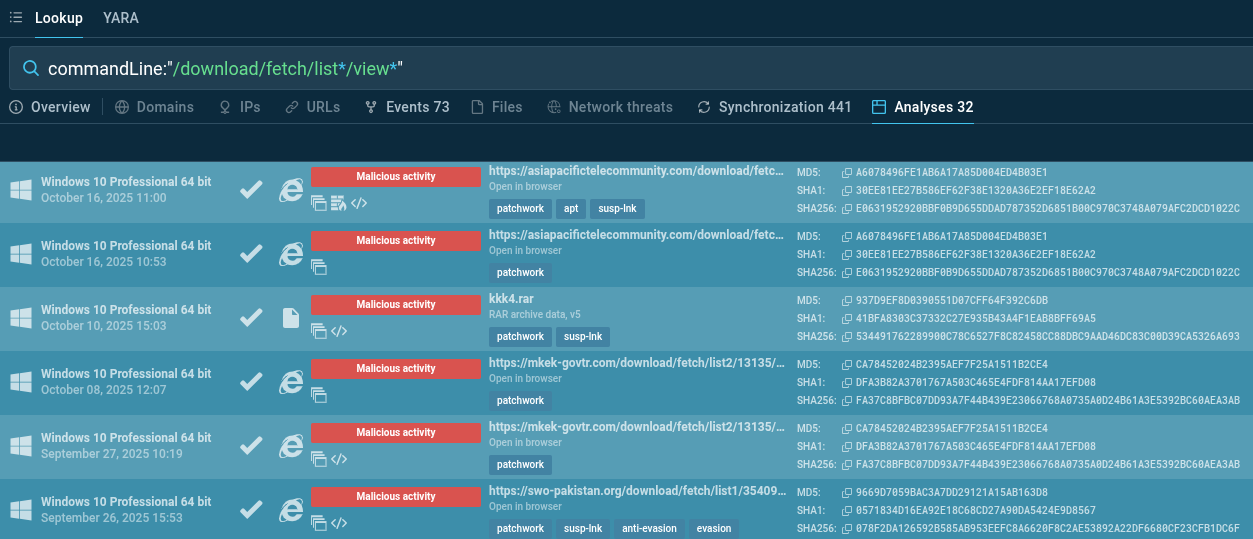This screenshot has height=539, width=1253.
Task: Open the Events 73 tab
Action: tap(407, 107)
